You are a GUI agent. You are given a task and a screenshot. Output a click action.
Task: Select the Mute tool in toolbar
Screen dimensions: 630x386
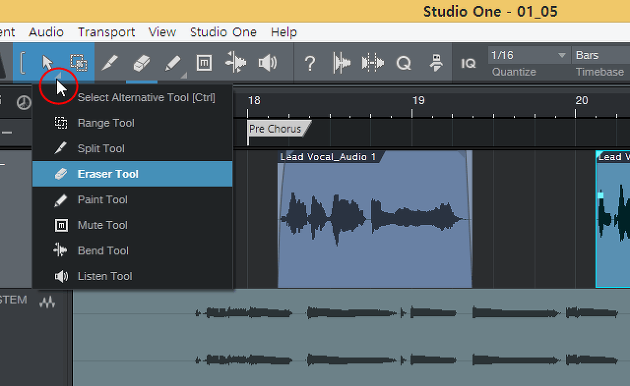[x=204, y=63]
